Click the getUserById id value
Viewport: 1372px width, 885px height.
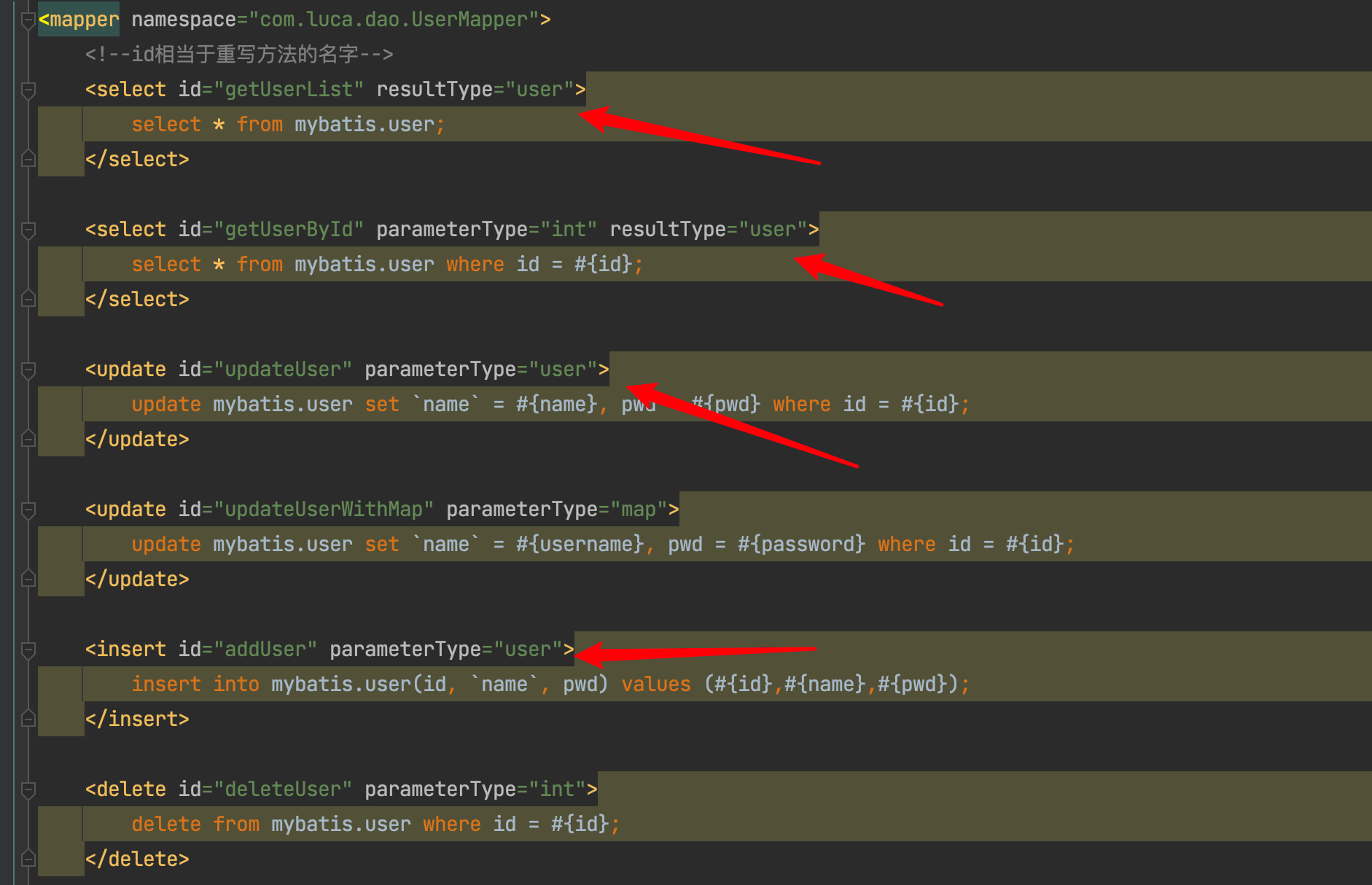click(289, 230)
